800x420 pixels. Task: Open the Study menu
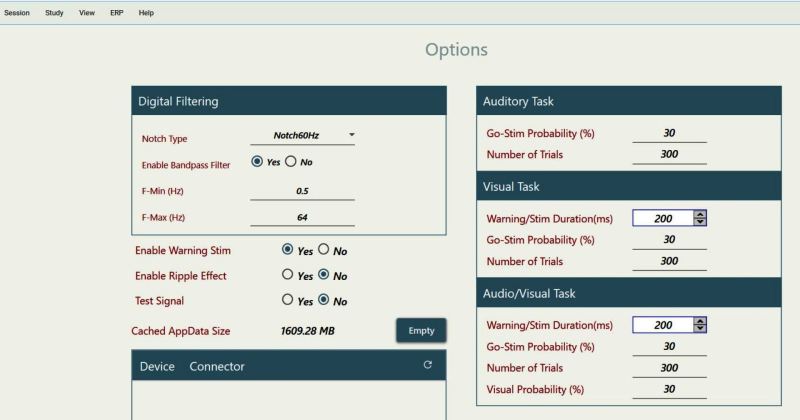(54, 13)
